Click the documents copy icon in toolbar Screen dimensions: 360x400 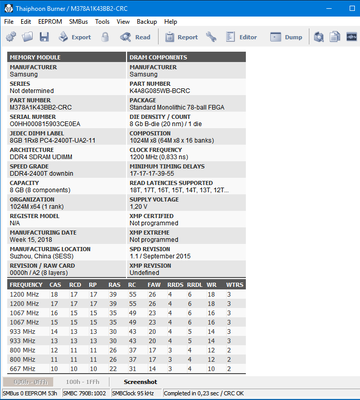pos(335,37)
